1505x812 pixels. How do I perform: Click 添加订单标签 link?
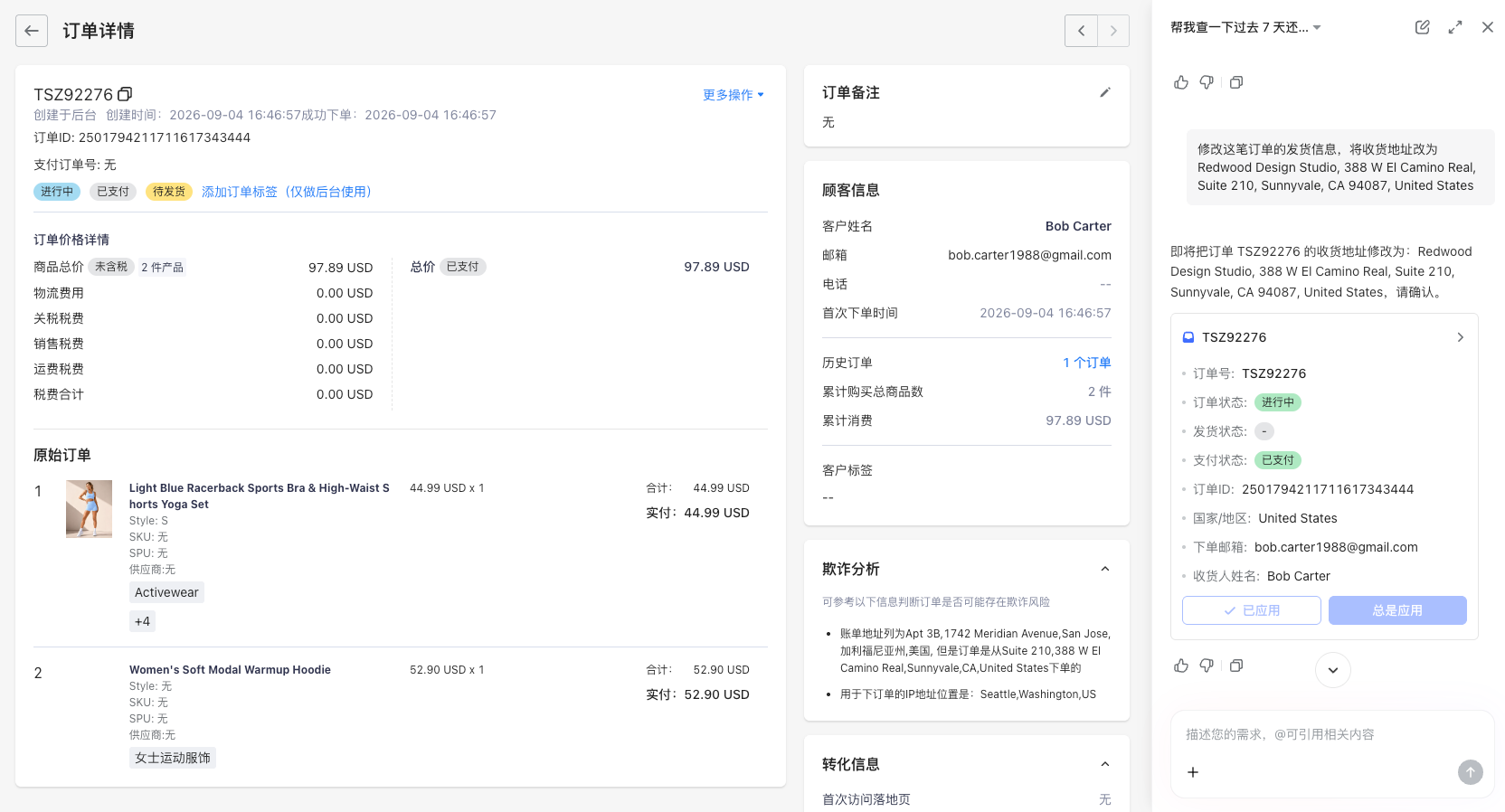pos(286,192)
